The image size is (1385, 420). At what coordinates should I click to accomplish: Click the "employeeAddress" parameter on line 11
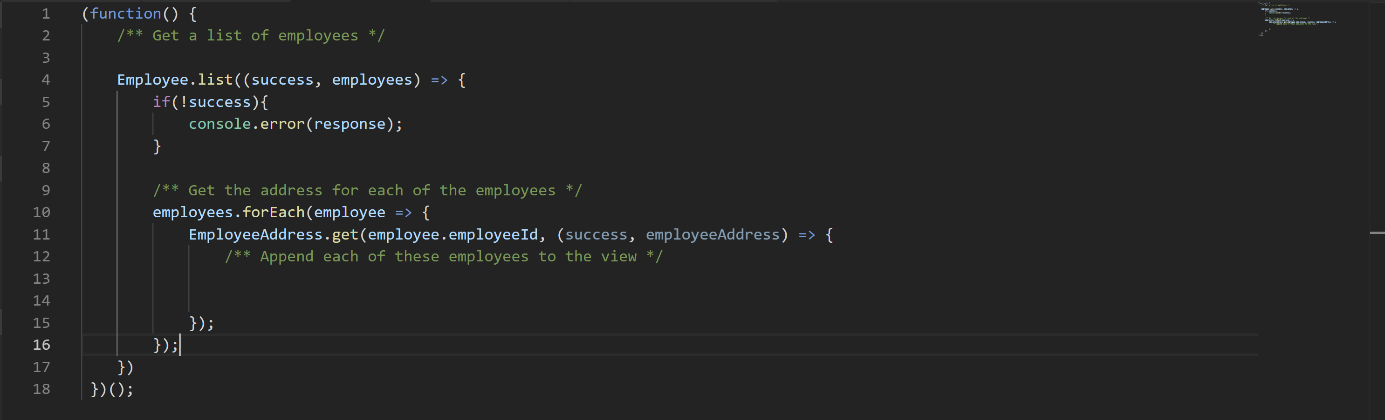[712, 234]
